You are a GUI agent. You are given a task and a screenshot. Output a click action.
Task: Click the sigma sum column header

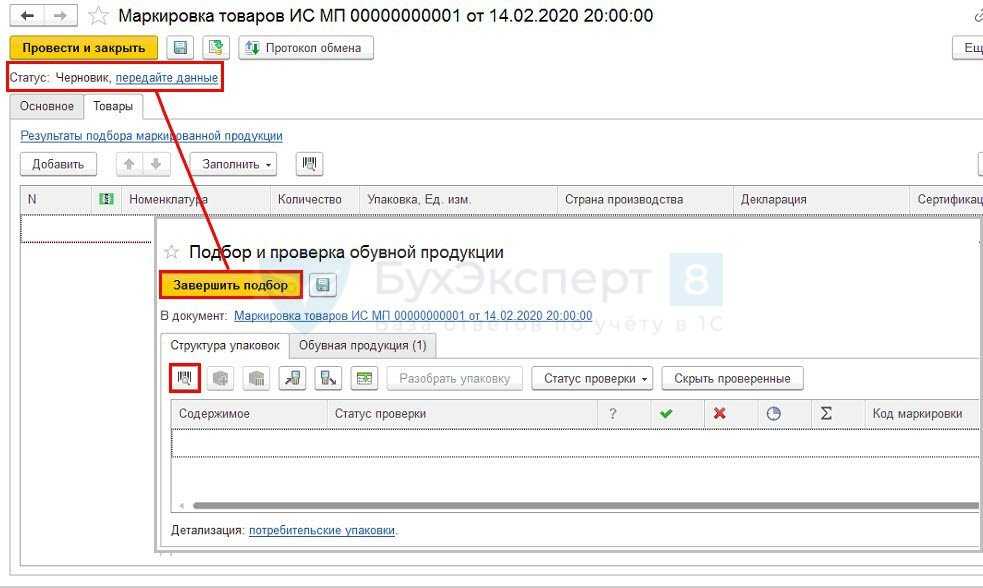point(826,414)
